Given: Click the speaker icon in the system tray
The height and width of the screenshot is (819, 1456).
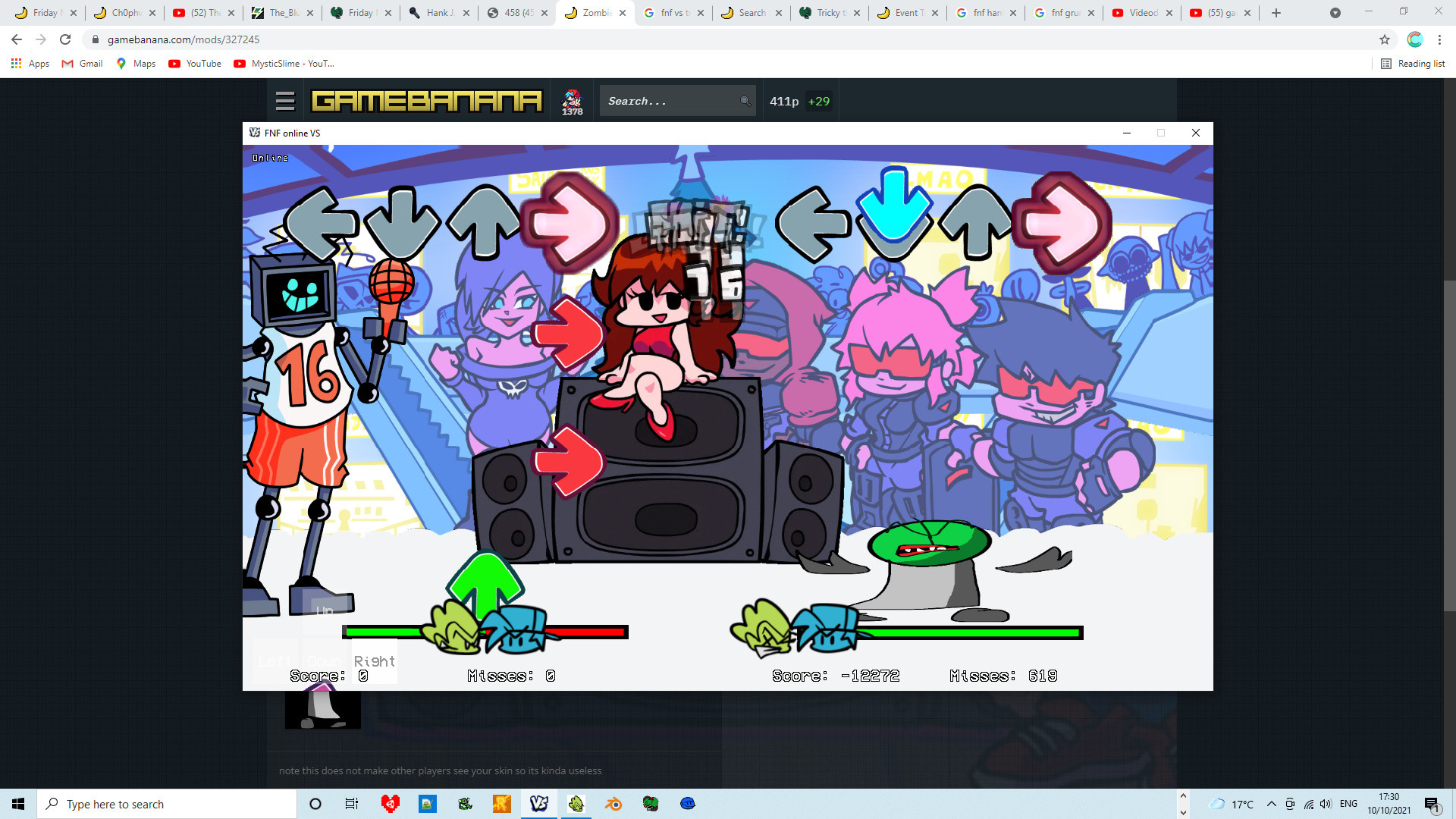Looking at the screenshot, I should 1326,804.
